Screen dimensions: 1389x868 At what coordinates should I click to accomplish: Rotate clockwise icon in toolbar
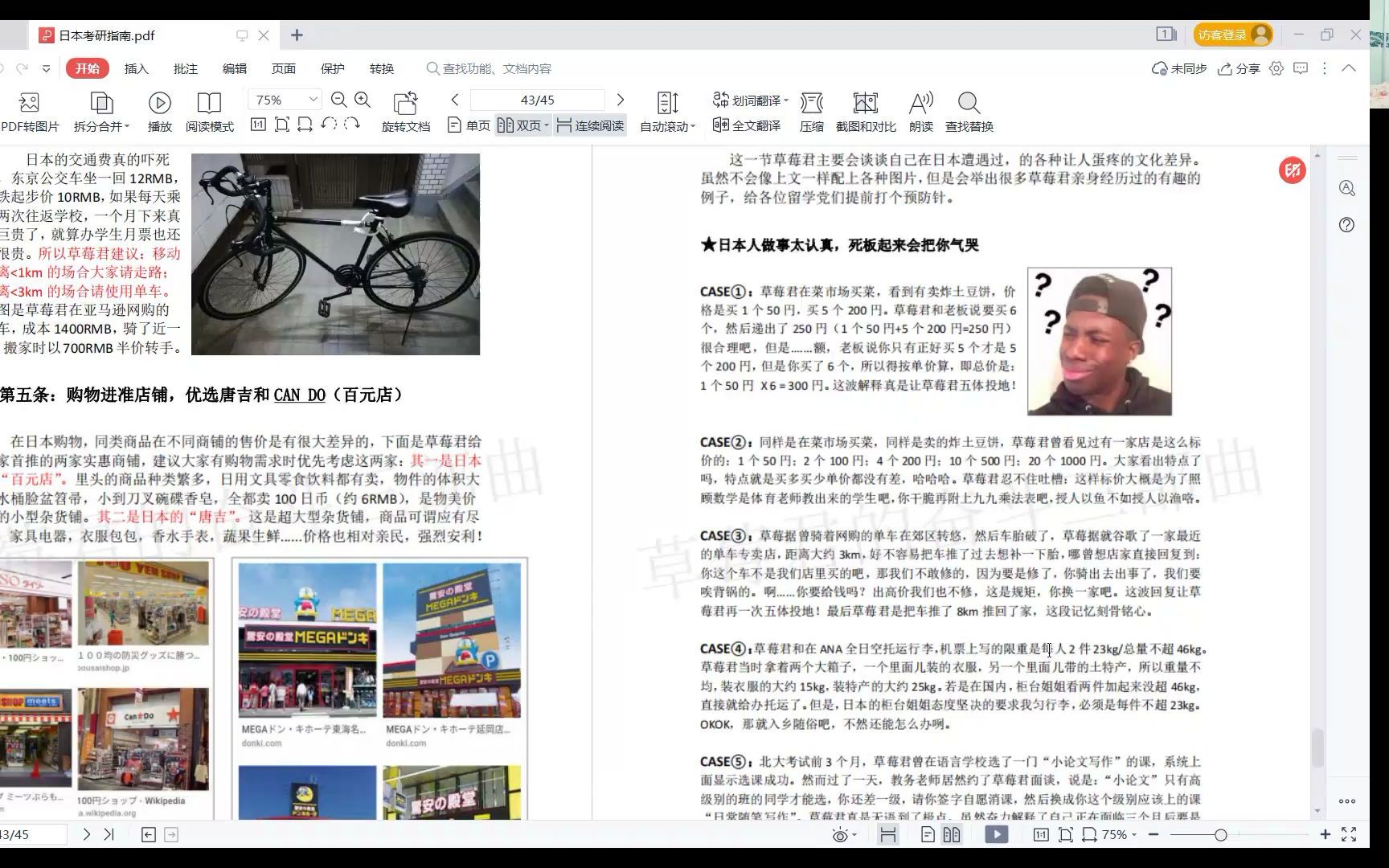(352, 125)
